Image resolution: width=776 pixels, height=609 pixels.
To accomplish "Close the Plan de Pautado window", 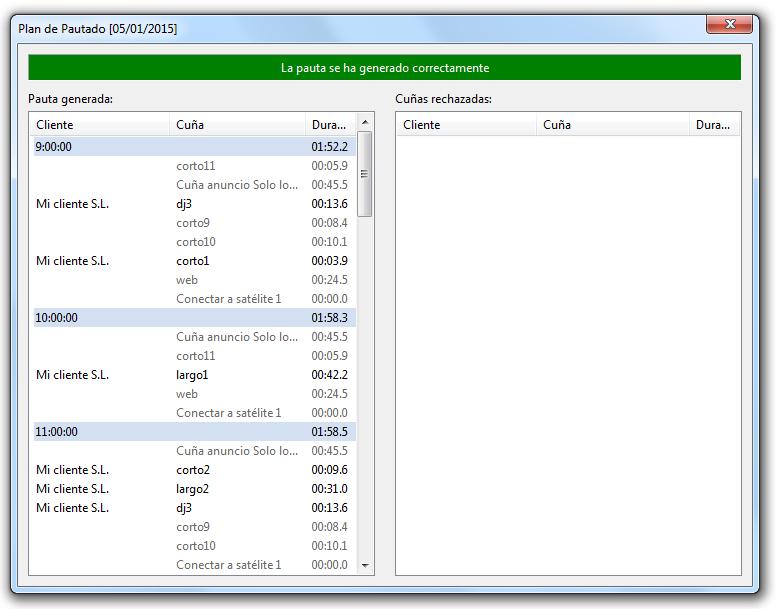I will tap(729, 24).
